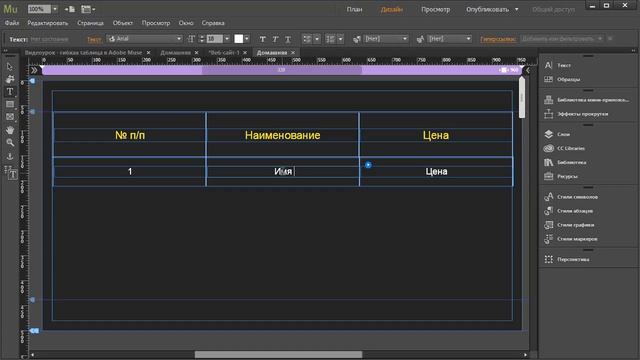Click the Опубликовать button
The image size is (640, 360).
tap(487, 9)
